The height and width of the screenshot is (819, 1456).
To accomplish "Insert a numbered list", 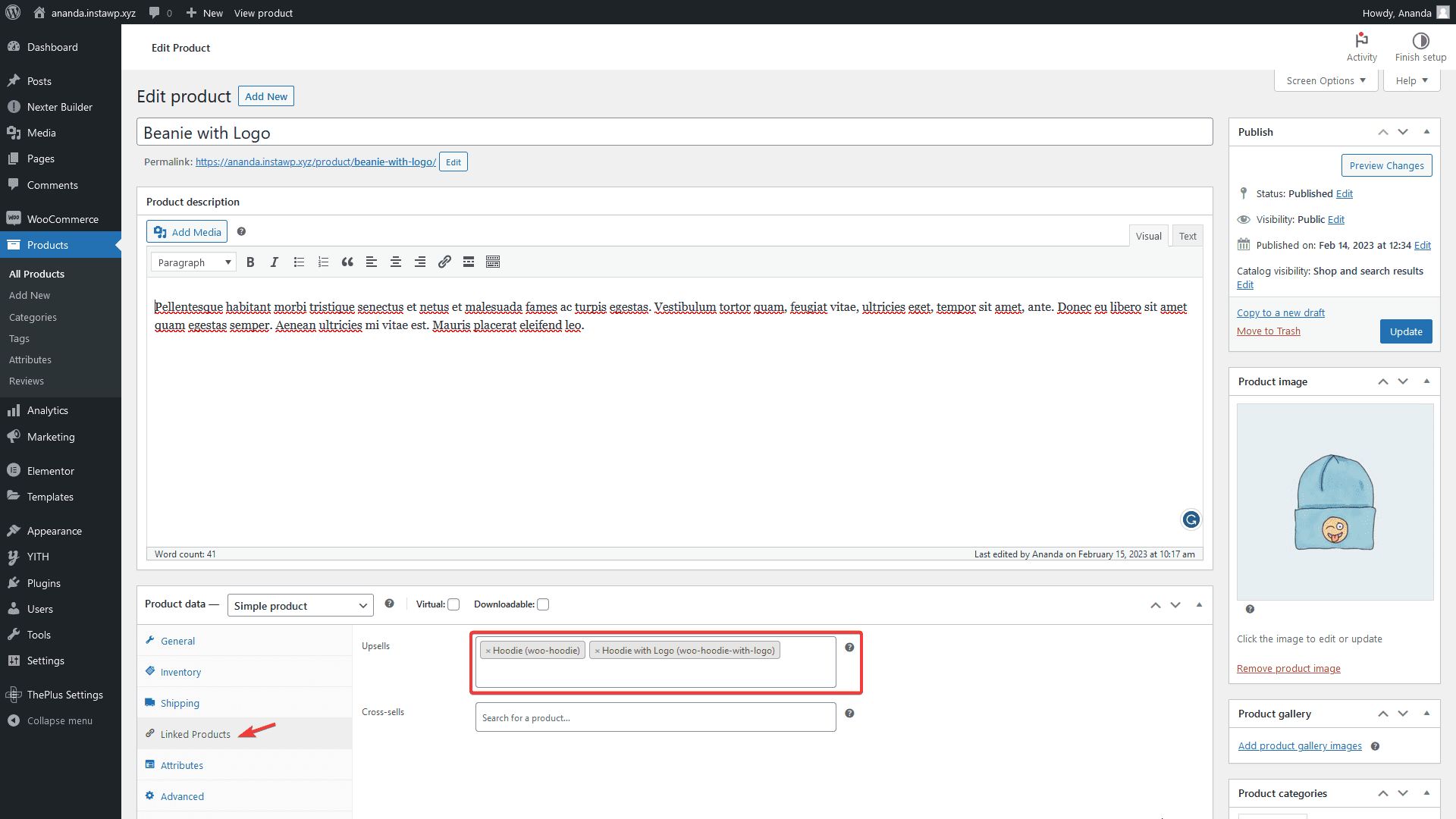I will [323, 262].
